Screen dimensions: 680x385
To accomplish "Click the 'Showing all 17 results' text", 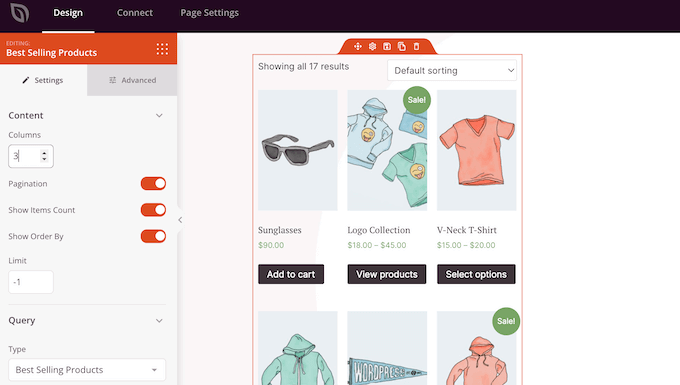I will (304, 66).
